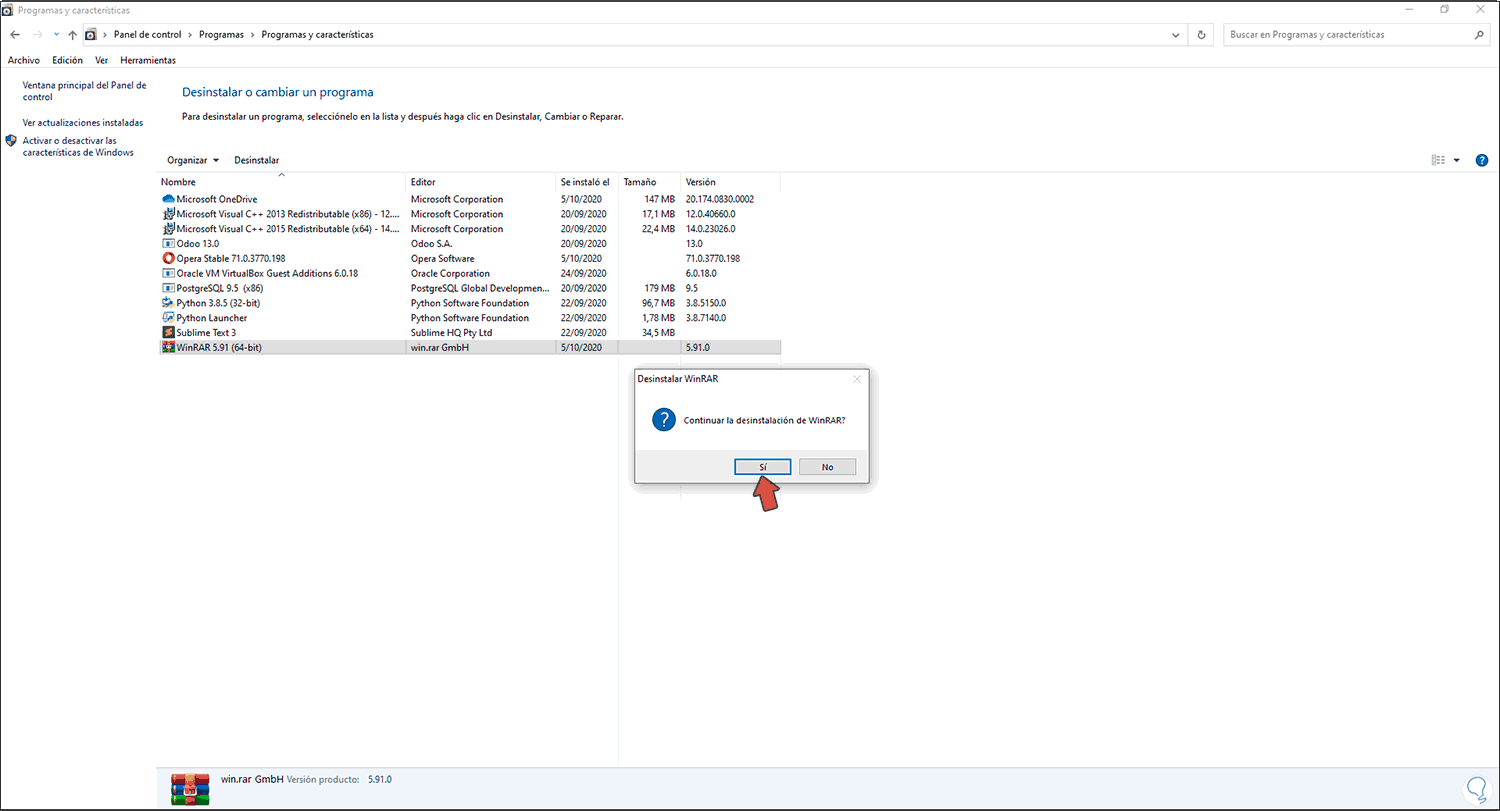Image resolution: width=1500 pixels, height=811 pixels.
Task: Open the blue Help icon
Action: click(x=1482, y=160)
